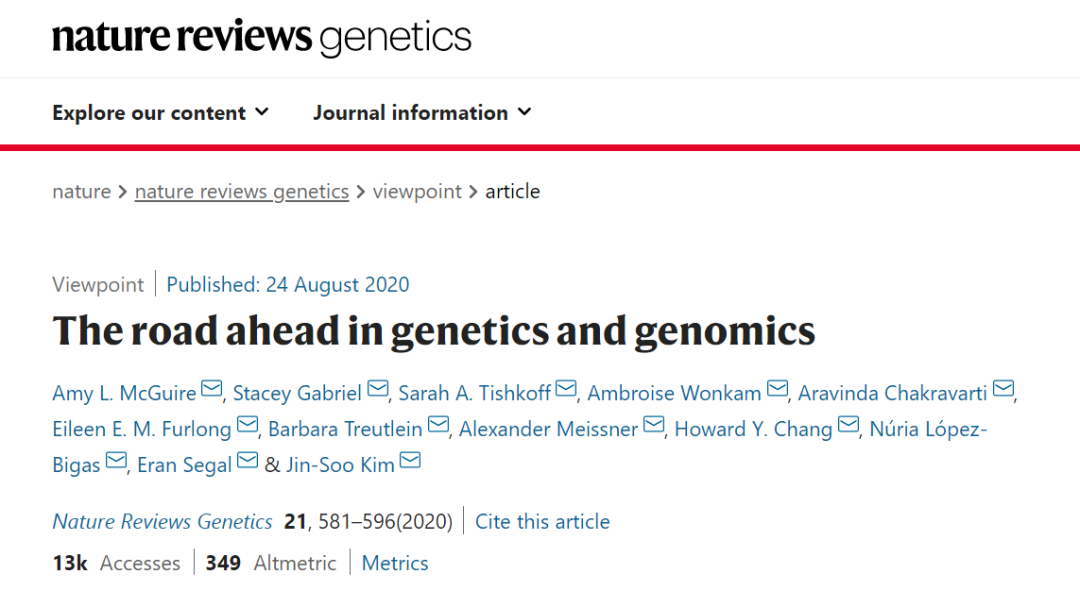Click Cite this article link
Screen dimensions: 1080x591
[542, 521]
